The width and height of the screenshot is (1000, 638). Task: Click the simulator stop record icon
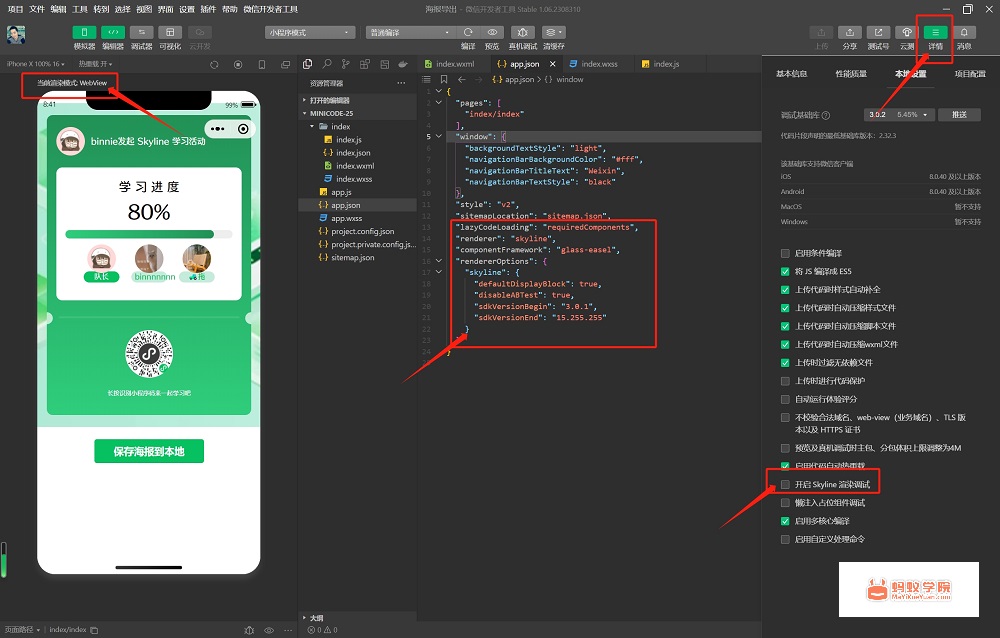[238, 64]
